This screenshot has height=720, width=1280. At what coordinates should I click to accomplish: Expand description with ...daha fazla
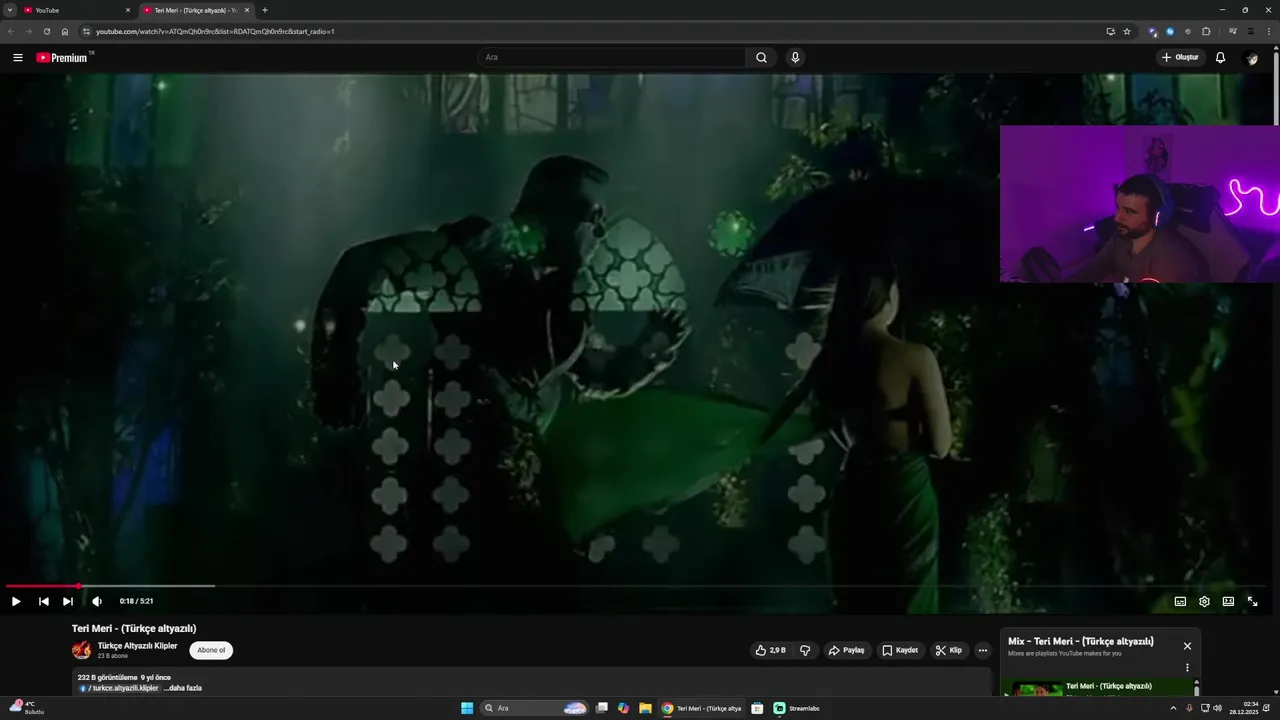click(183, 688)
